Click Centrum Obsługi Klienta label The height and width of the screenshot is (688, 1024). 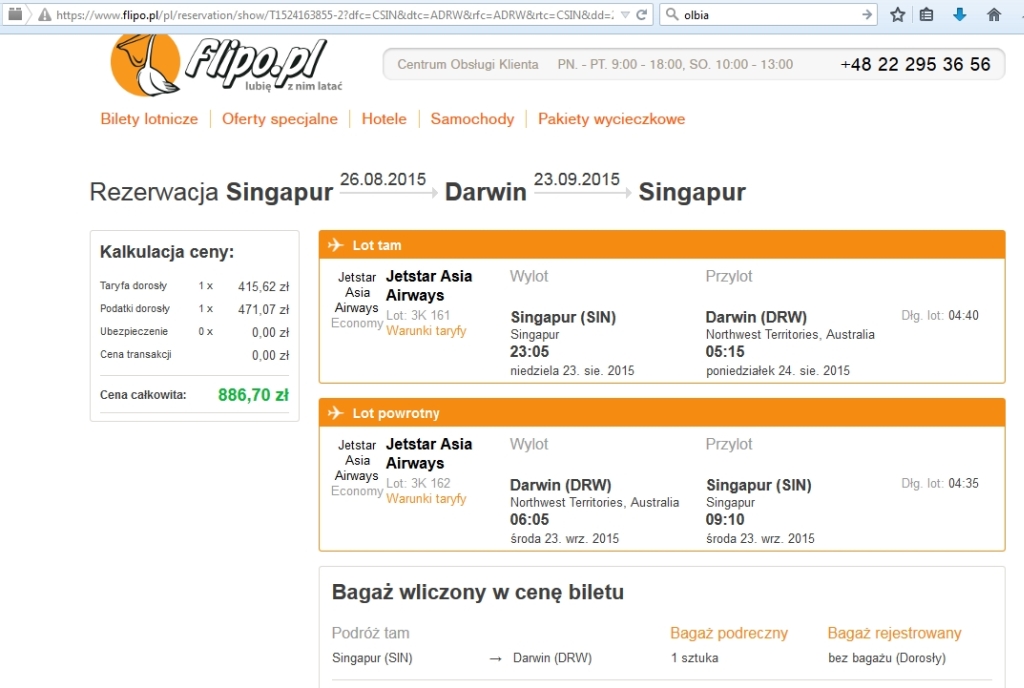(x=468, y=64)
